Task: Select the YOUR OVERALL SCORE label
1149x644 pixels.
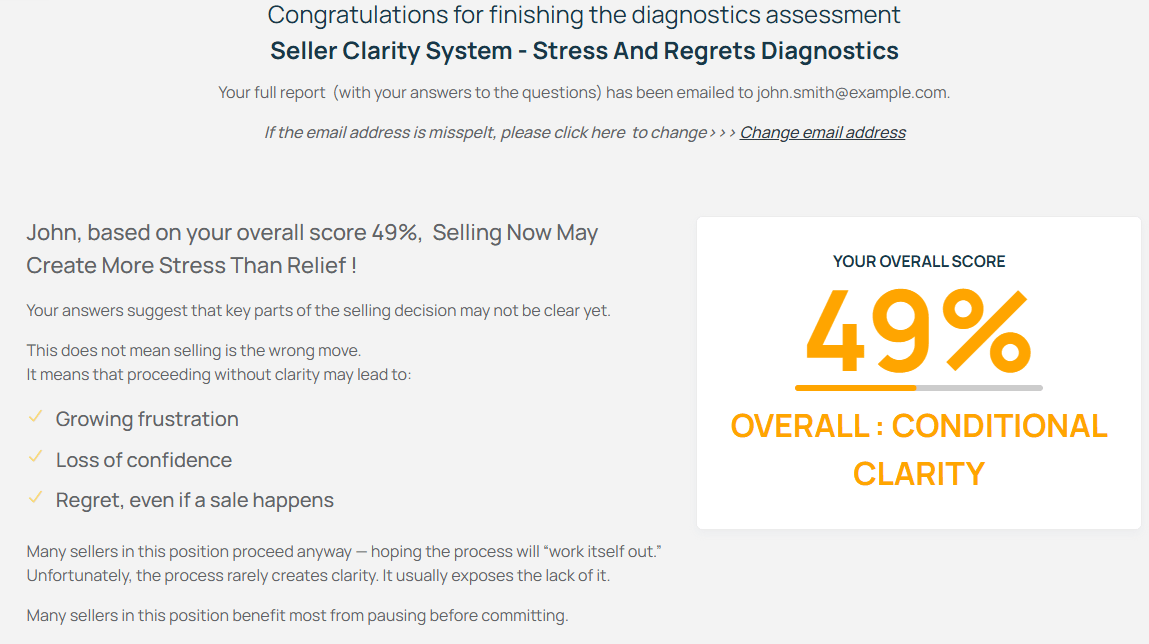Action: [918, 262]
